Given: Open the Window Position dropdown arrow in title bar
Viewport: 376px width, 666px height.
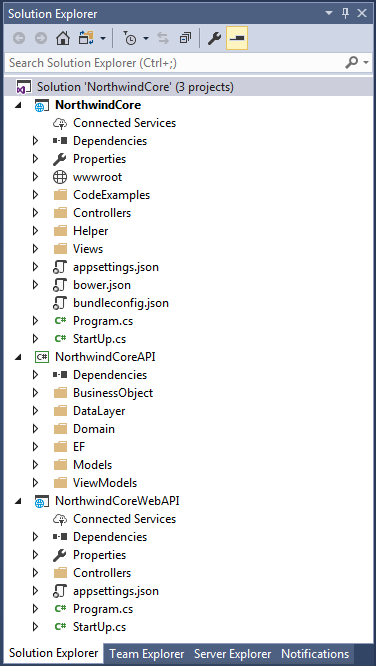Looking at the screenshot, I should point(329,14).
